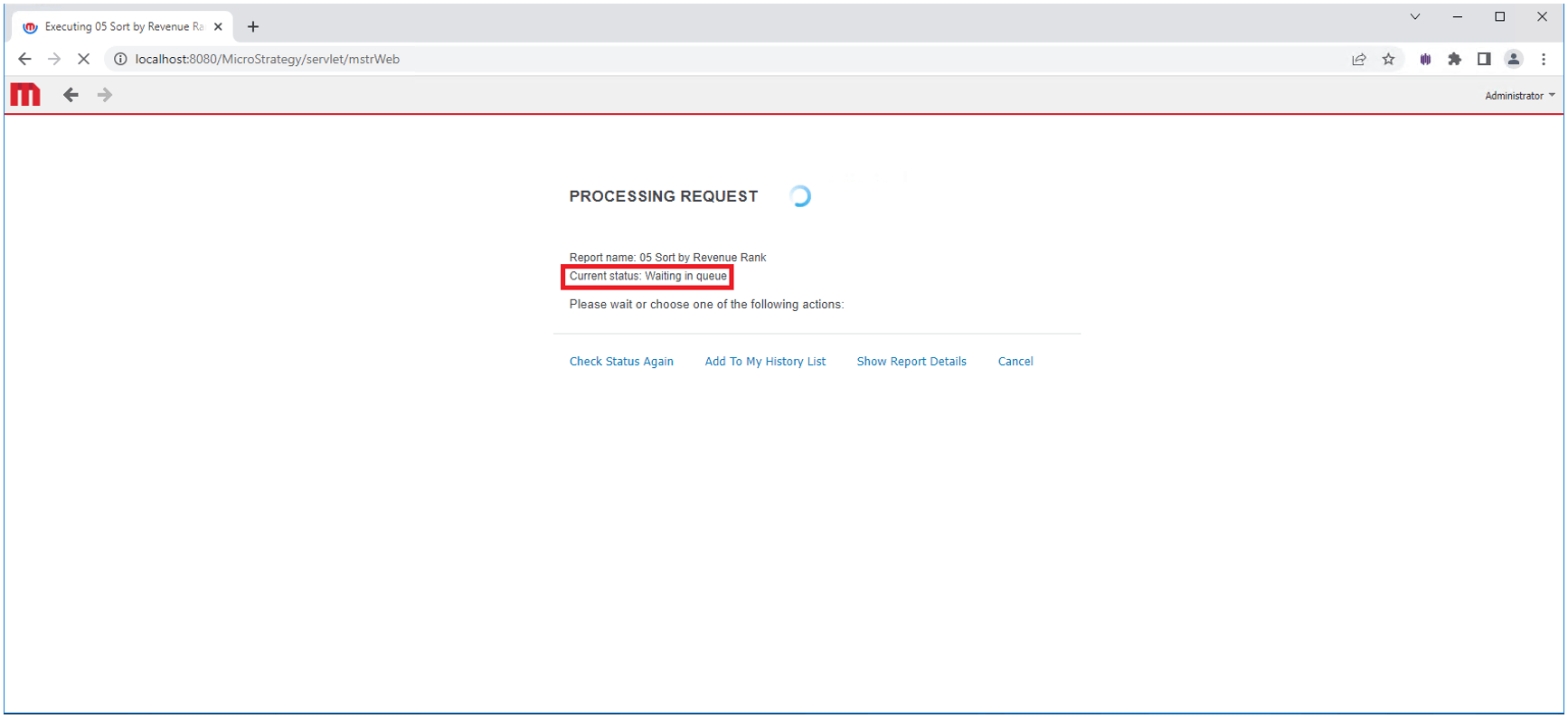The height and width of the screenshot is (718, 1568).
Task: Open Chrome three-dot menu
Action: pyautogui.click(x=1544, y=59)
